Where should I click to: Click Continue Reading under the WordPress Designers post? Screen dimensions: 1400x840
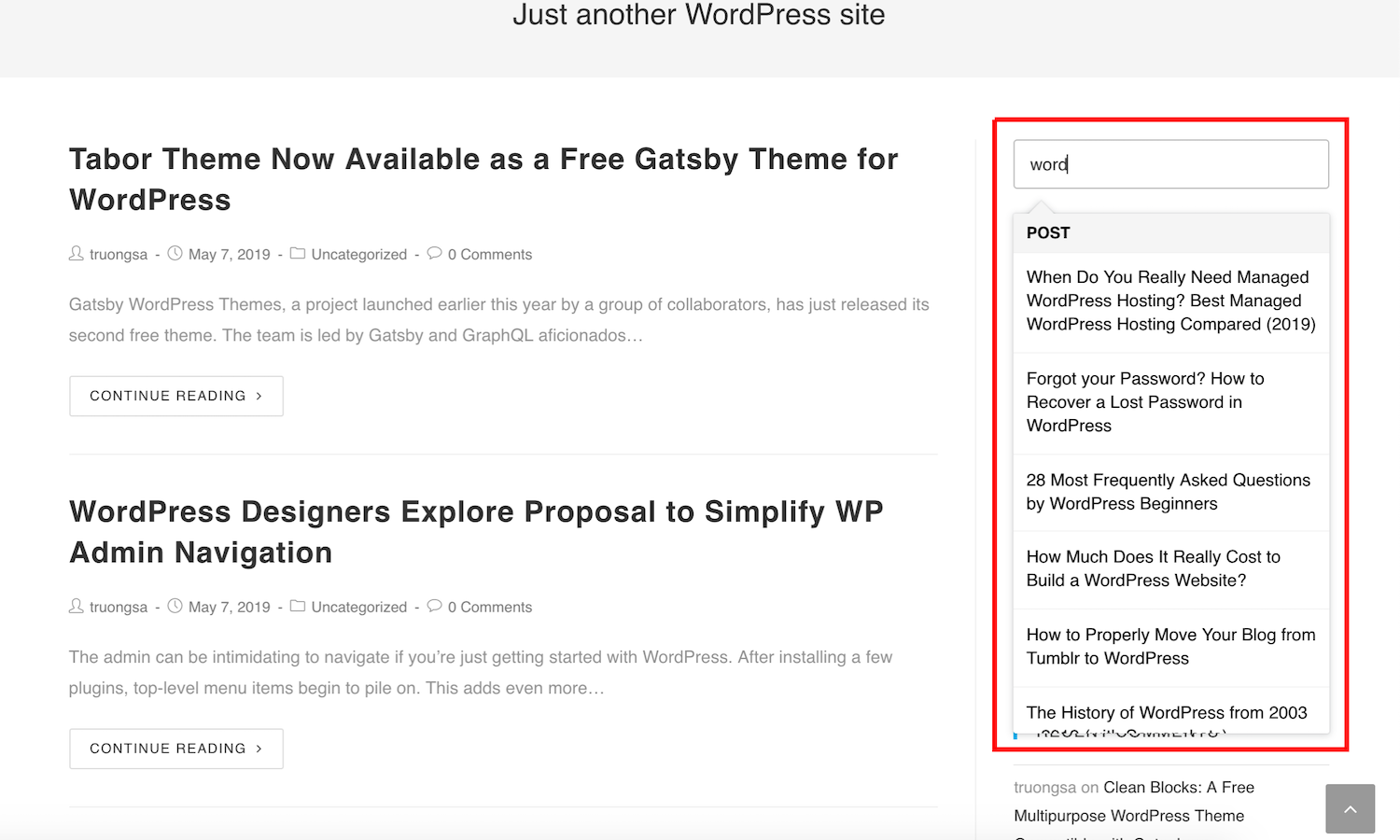pyautogui.click(x=176, y=749)
